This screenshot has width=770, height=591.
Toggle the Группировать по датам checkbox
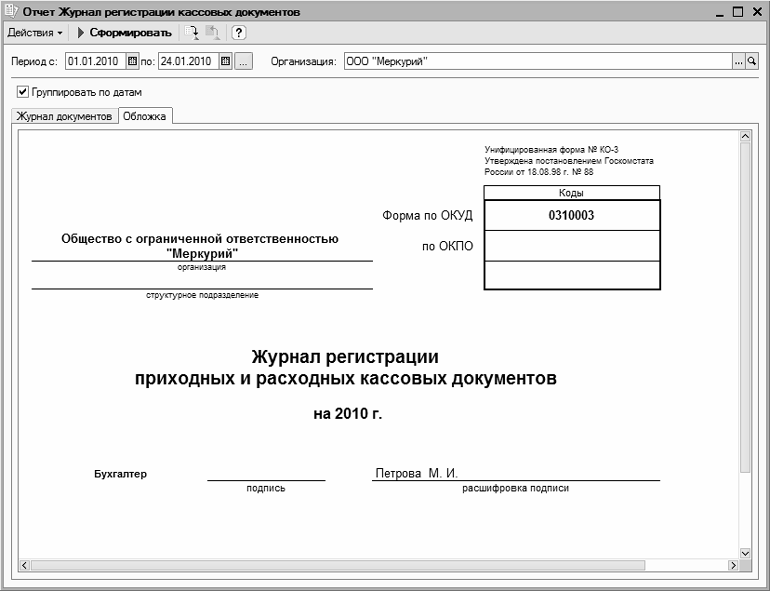coord(23,92)
